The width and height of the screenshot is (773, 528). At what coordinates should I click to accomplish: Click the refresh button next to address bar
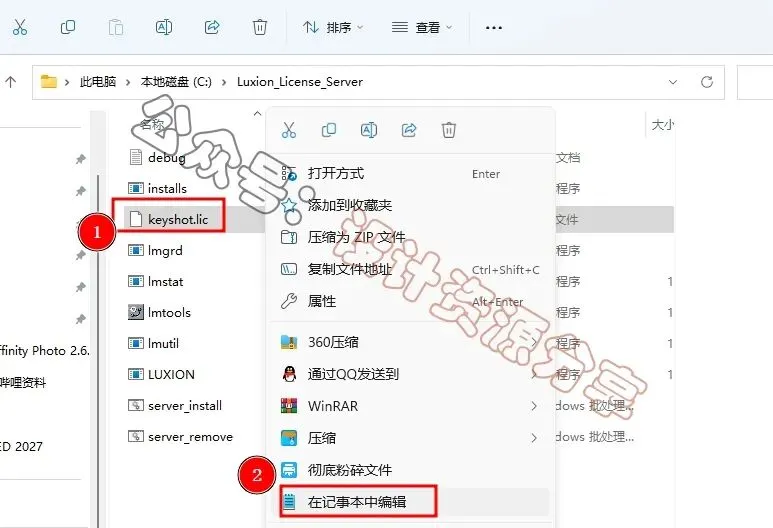707,82
